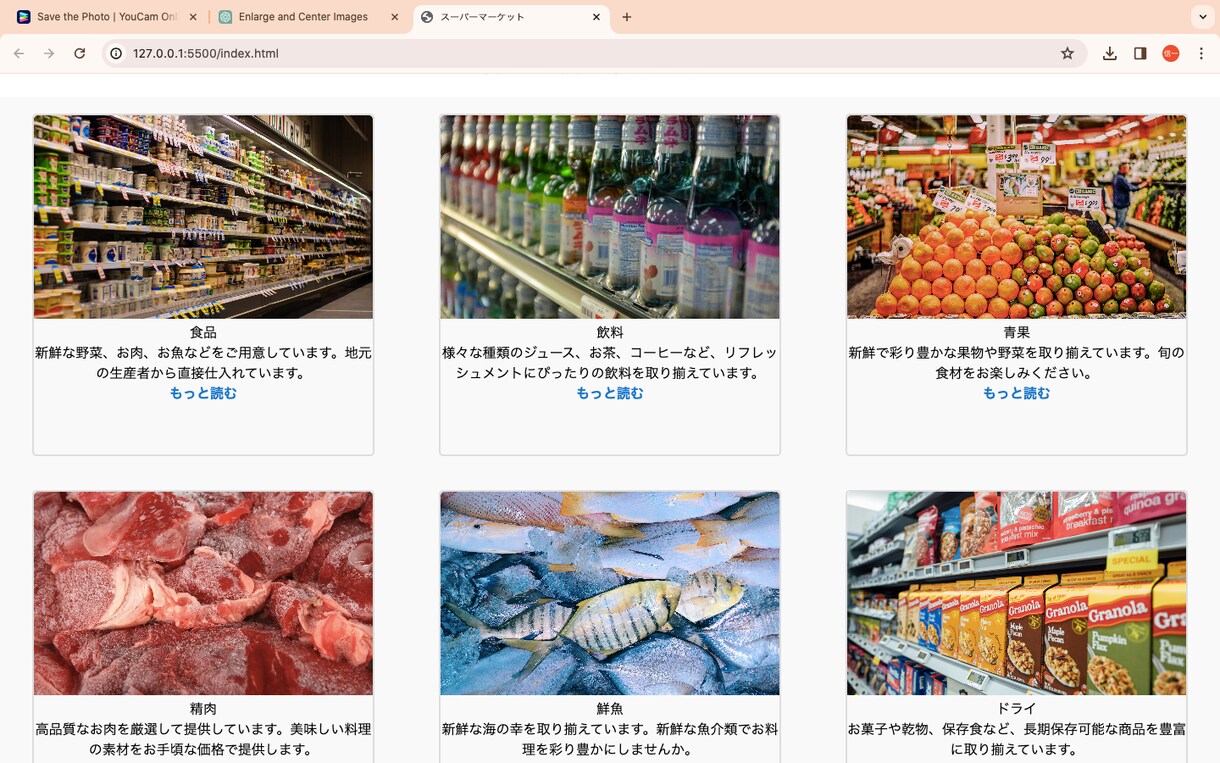Go back to the previous page
The height and width of the screenshot is (763, 1220).
coord(19,53)
